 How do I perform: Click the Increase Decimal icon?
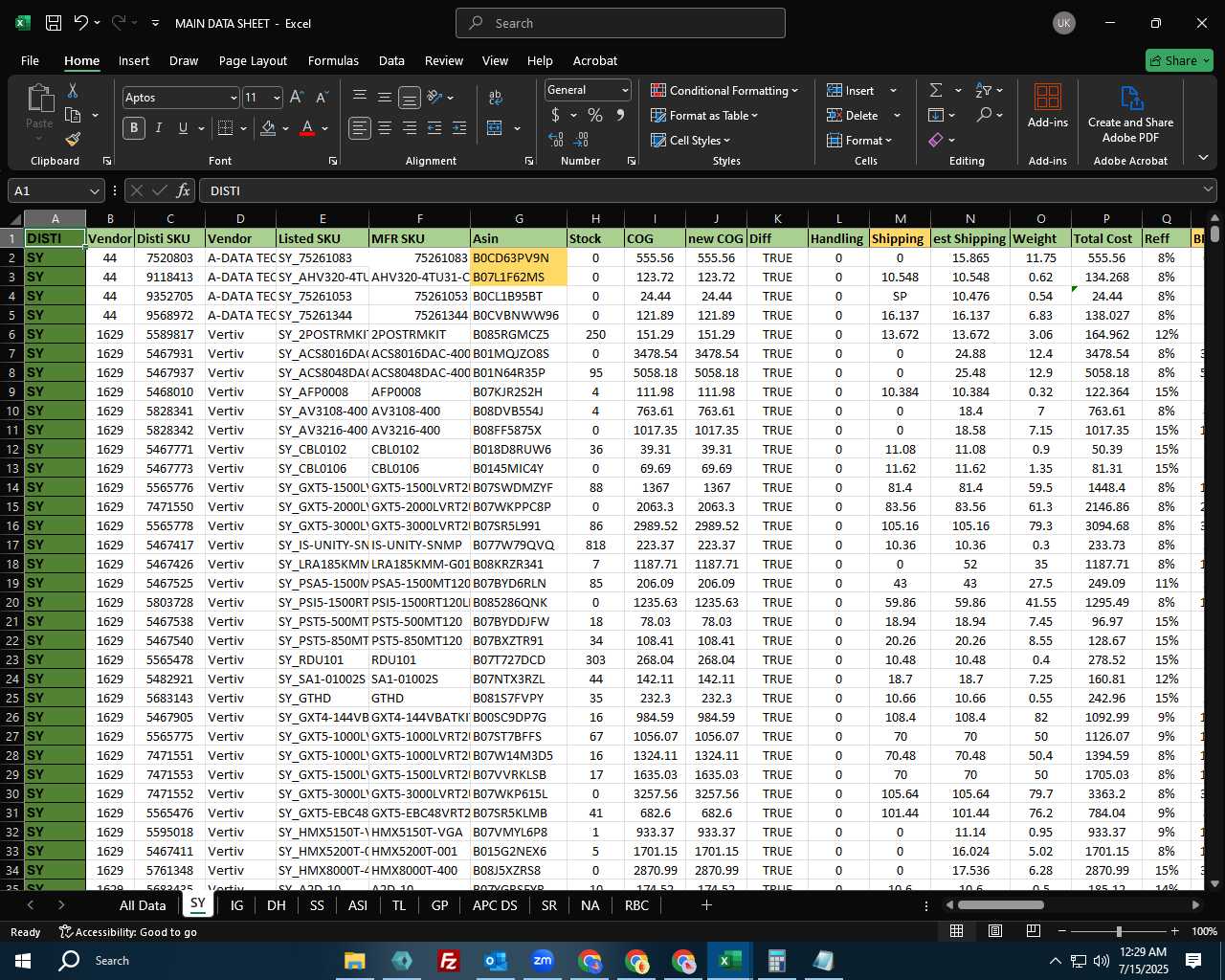pyautogui.click(x=556, y=140)
